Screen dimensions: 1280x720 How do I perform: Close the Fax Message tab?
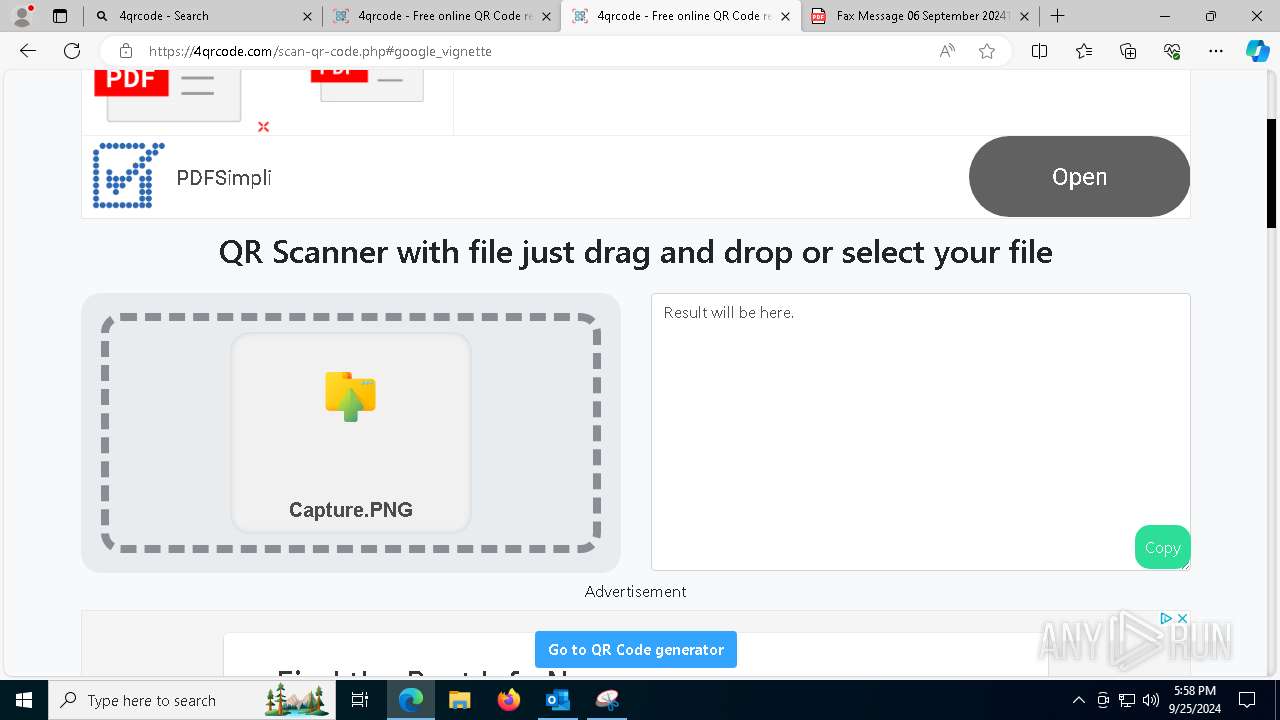[1024, 16]
